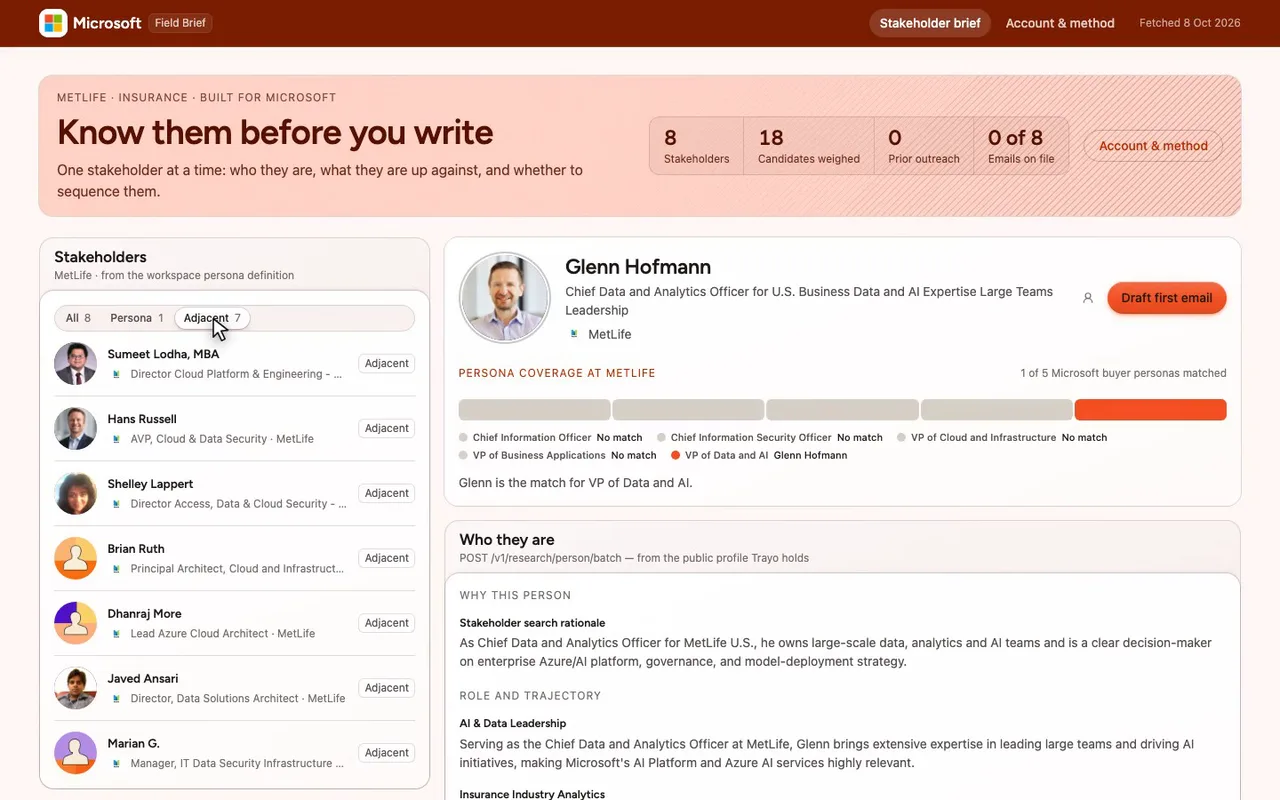Click Adjacent tag on Sumeet Lodha's row
Screen dimensions: 1280x800
[x=387, y=364]
